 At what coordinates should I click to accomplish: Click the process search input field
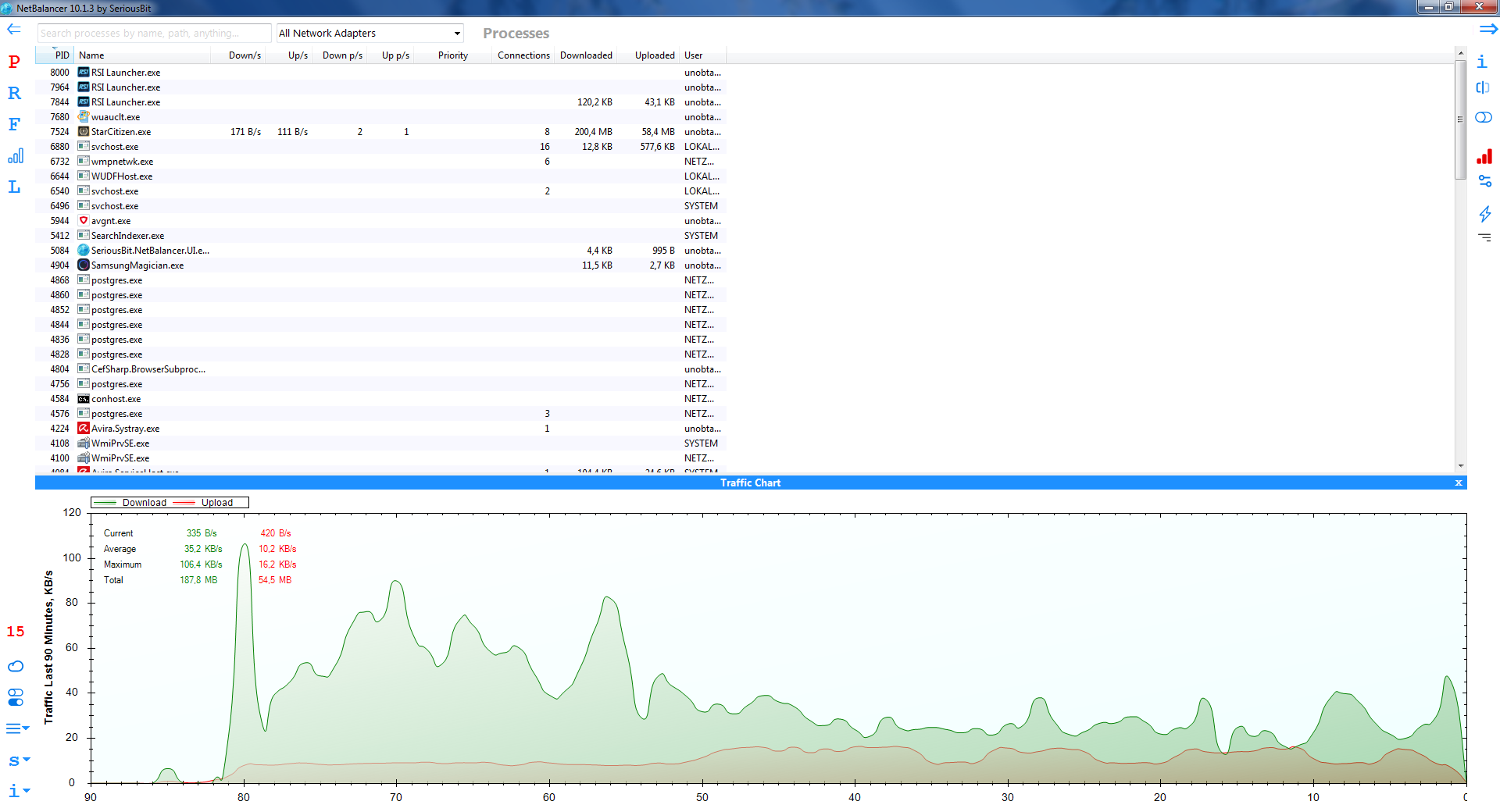(x=154, y=34)
